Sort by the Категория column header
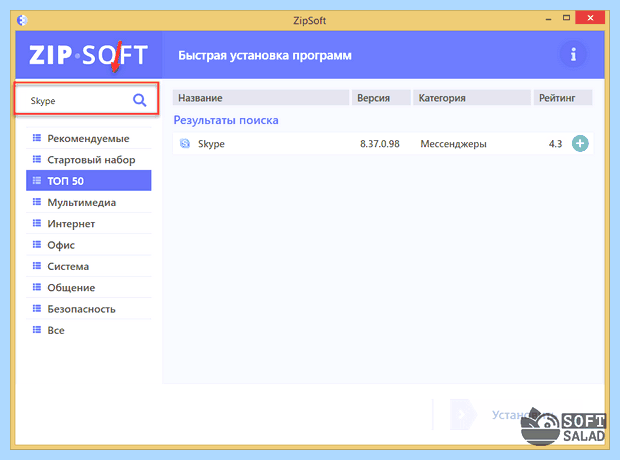Viewport: 620px width, 460px height. pyautogui.click(x=472, y=98)
